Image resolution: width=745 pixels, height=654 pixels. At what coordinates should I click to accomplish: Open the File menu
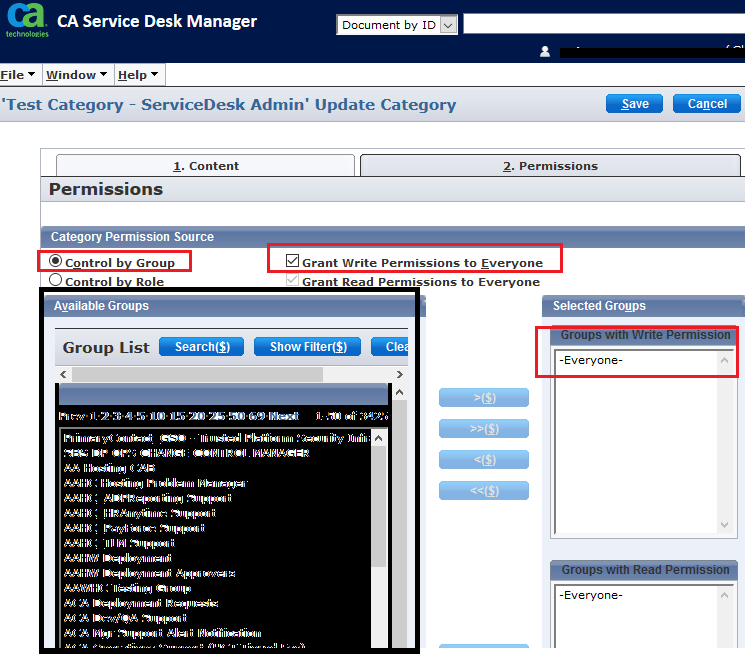(18, 75)
